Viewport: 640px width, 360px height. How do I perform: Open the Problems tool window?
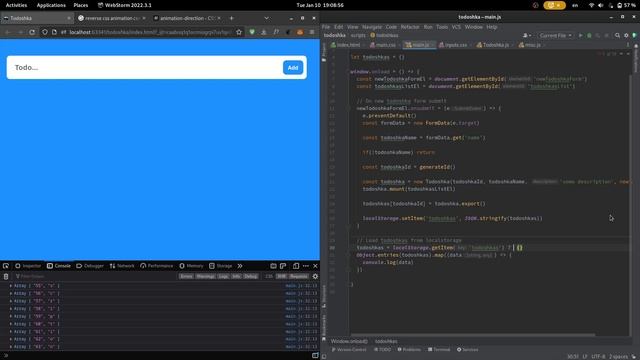tap(409, 349)
